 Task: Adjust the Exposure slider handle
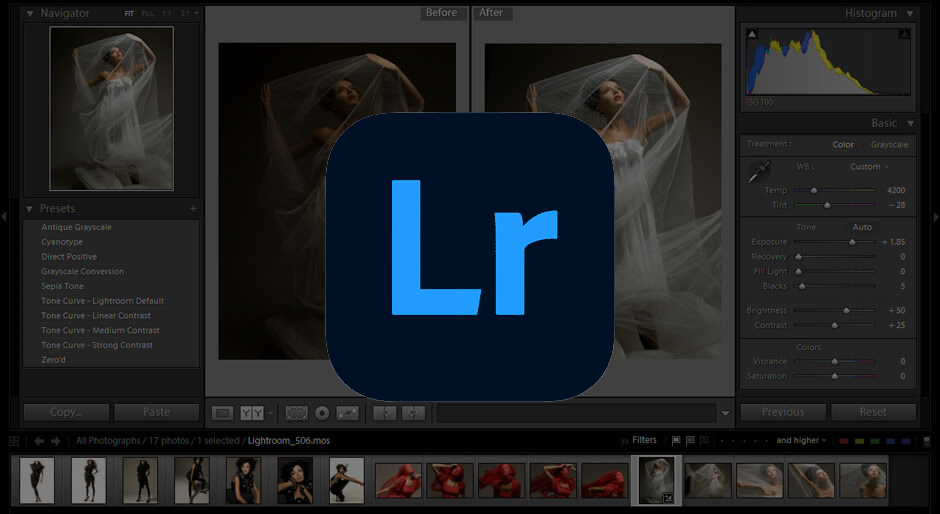click(852, 242)
